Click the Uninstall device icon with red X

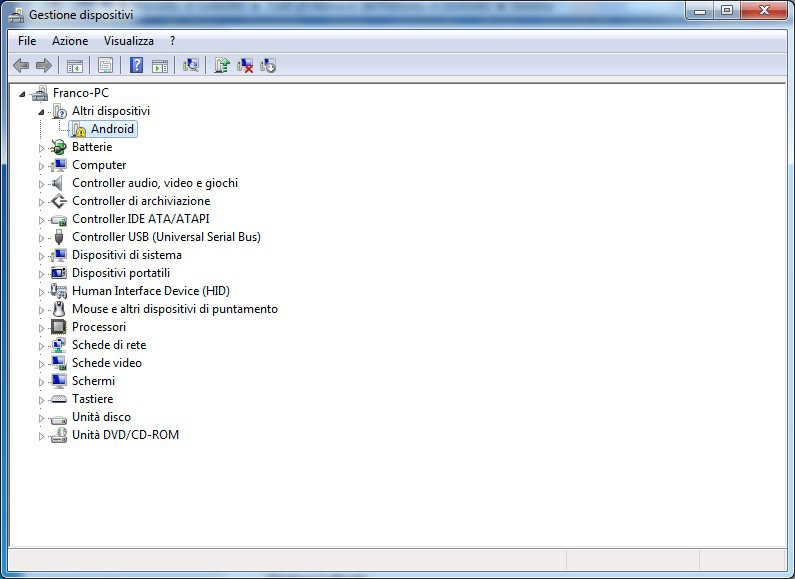(x=245, y=65)
